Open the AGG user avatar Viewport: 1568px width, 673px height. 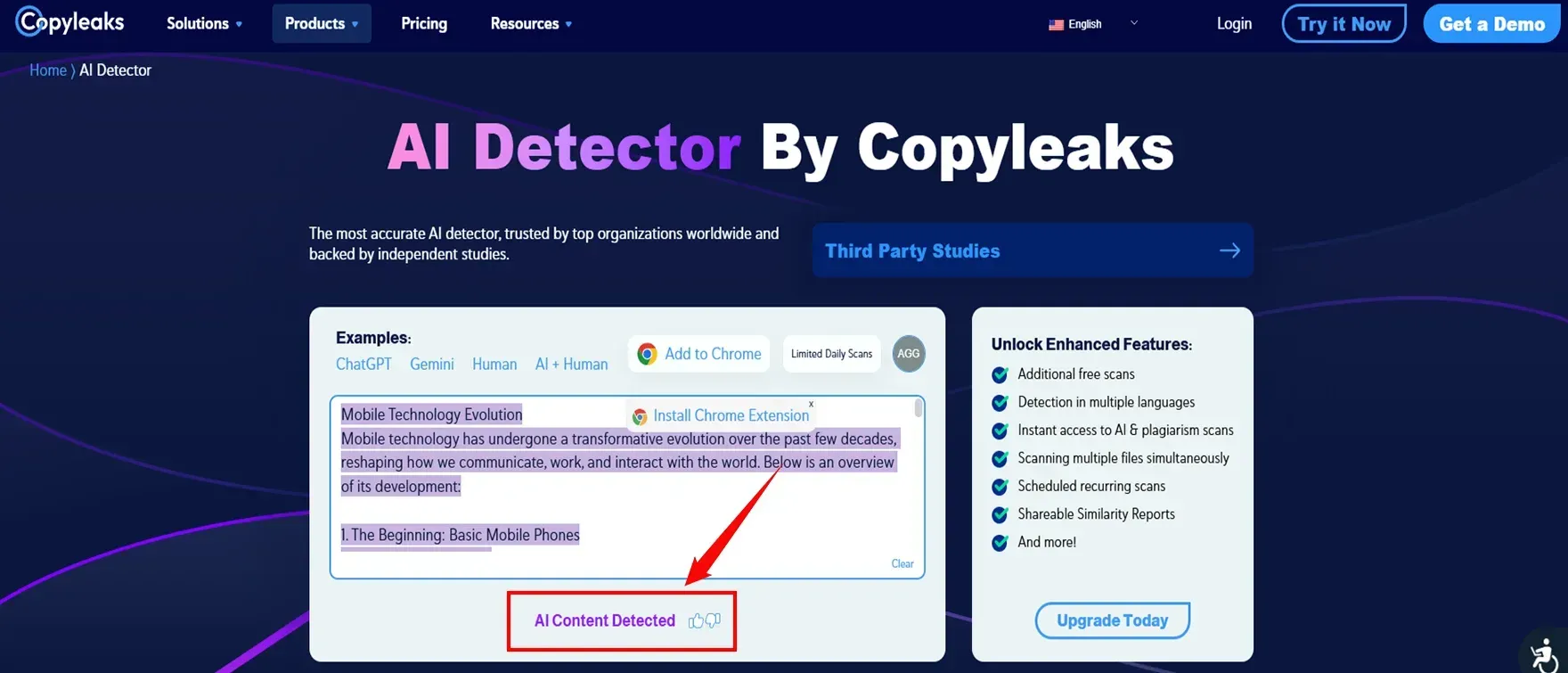tap(909, 354)
